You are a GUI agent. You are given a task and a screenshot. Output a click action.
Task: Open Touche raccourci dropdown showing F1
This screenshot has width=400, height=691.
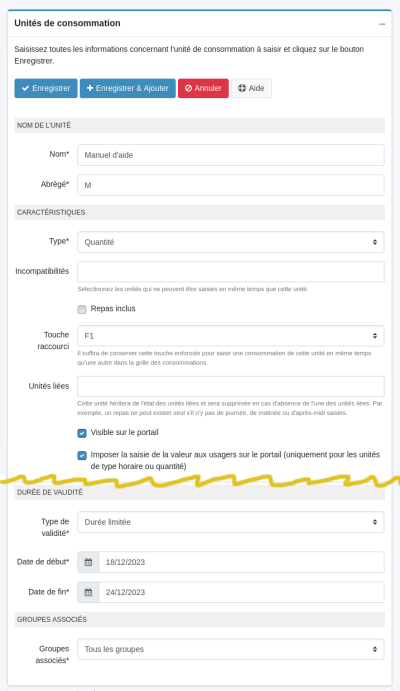coord(231,336)
